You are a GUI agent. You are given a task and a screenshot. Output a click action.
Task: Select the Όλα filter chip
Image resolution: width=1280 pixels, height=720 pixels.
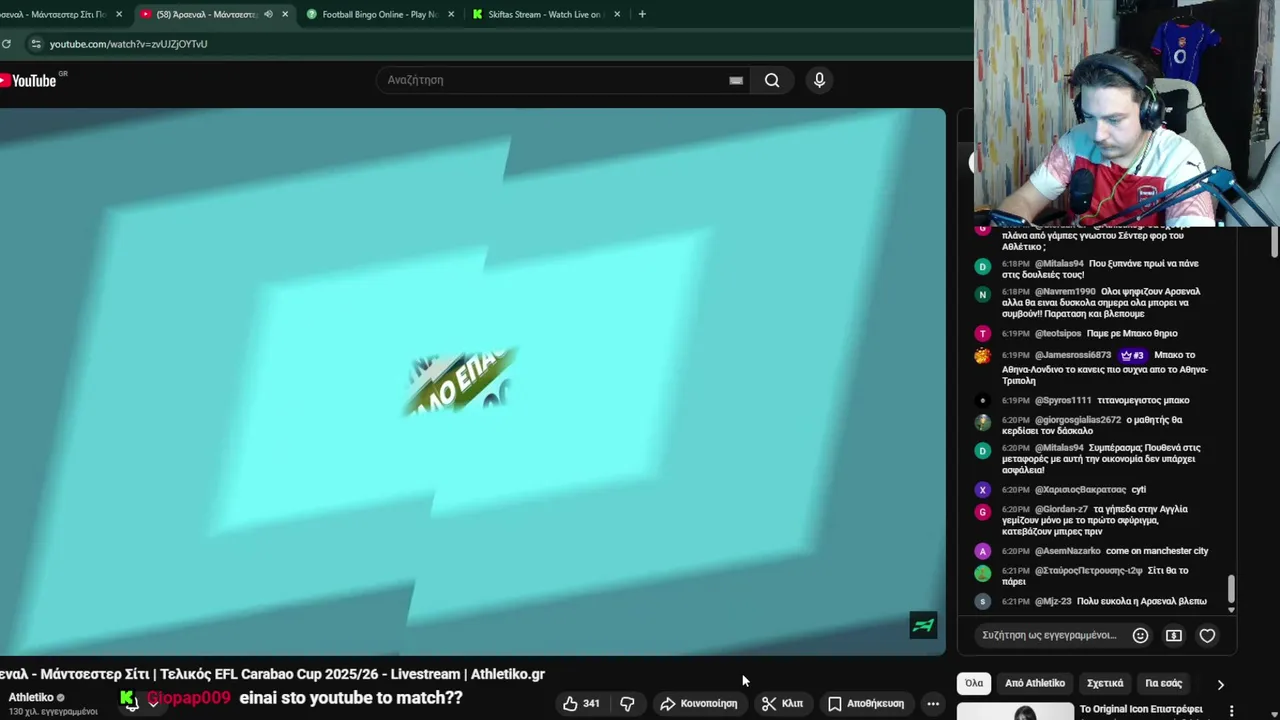(974, 683)
